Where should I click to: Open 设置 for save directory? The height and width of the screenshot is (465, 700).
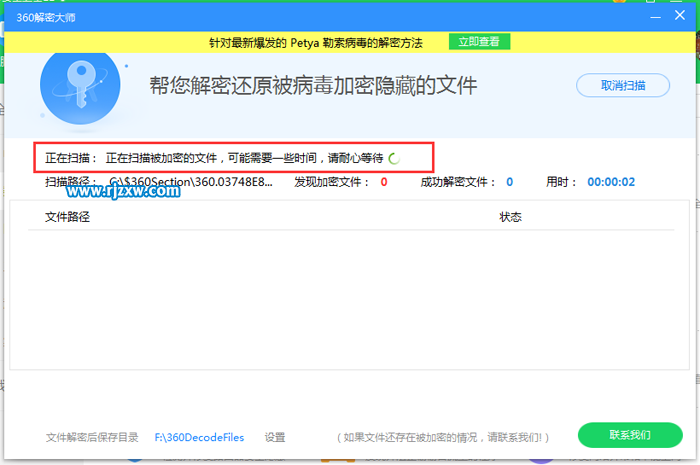coord(275,437)
